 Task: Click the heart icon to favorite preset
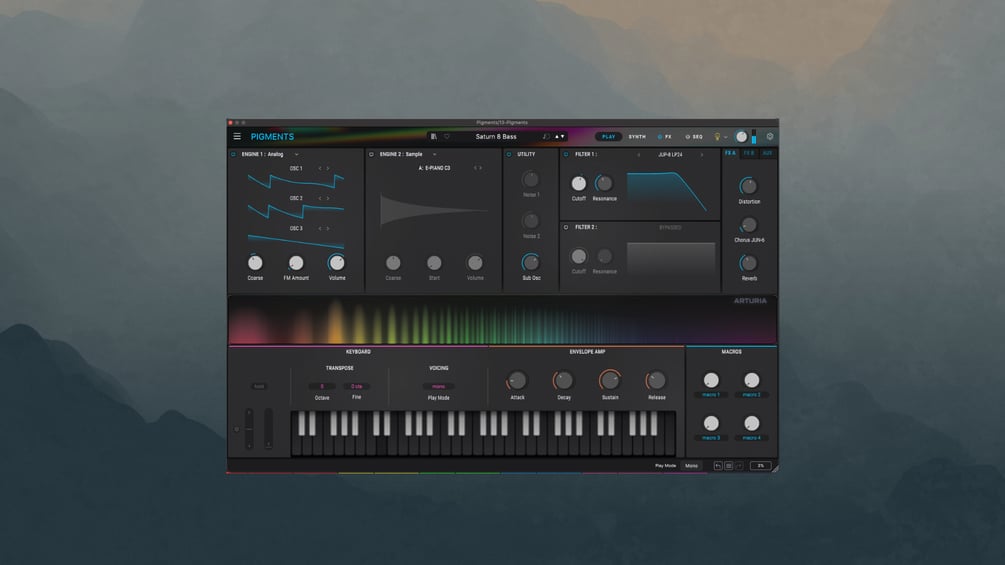click(x=447, y=136)
